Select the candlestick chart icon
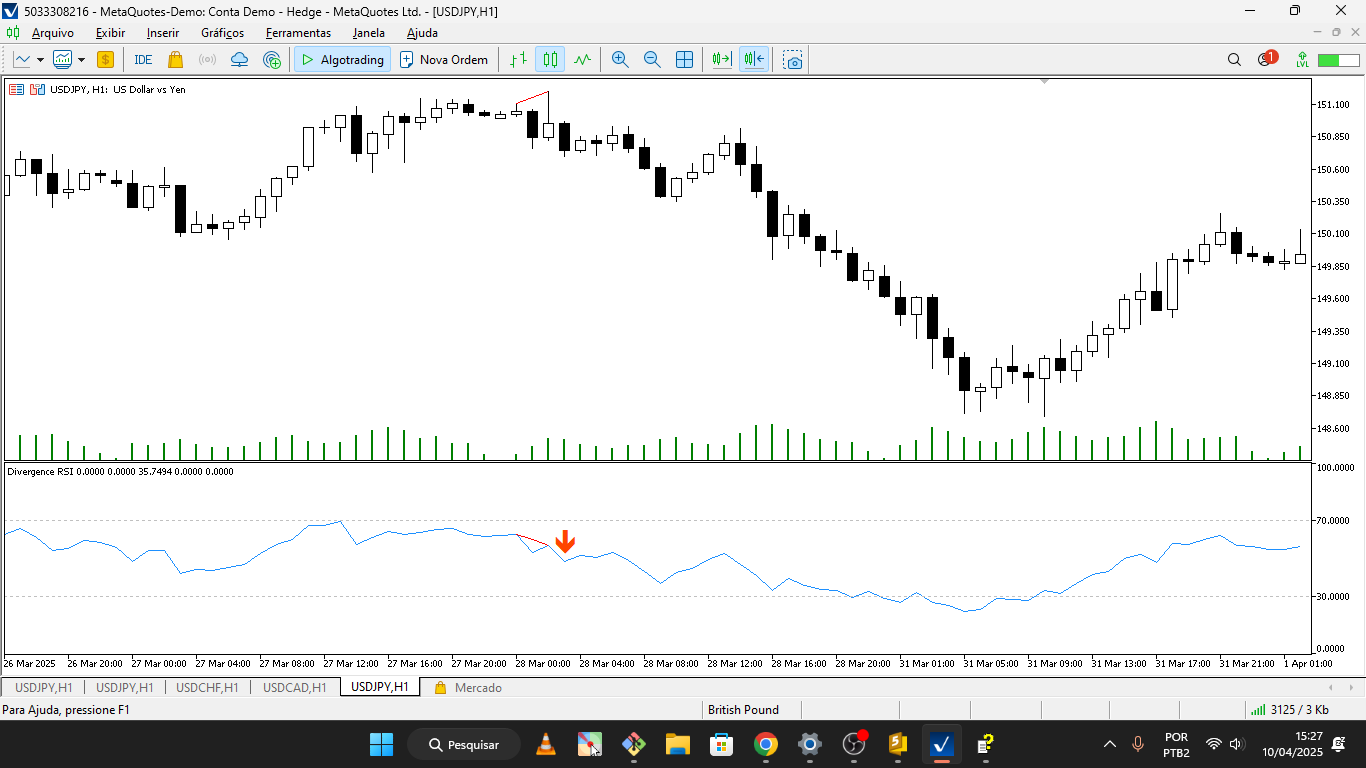The width and height of the screenshot is (1366, 768). coord(548,59)
